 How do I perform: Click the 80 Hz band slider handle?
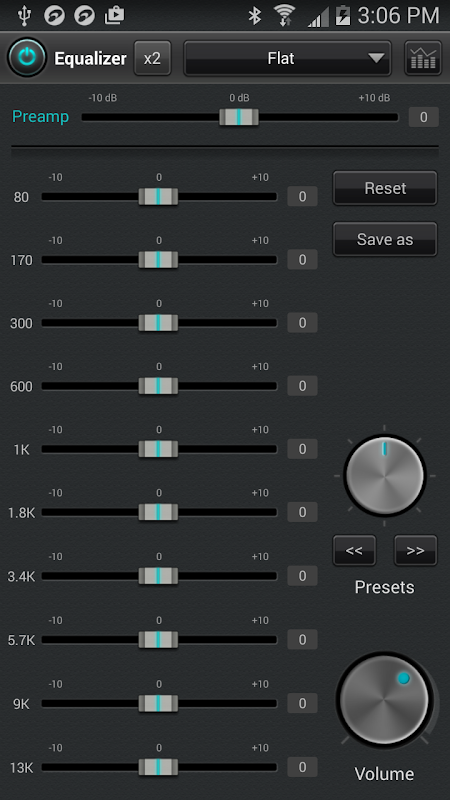pyautogui.click(x=158, y=196)
